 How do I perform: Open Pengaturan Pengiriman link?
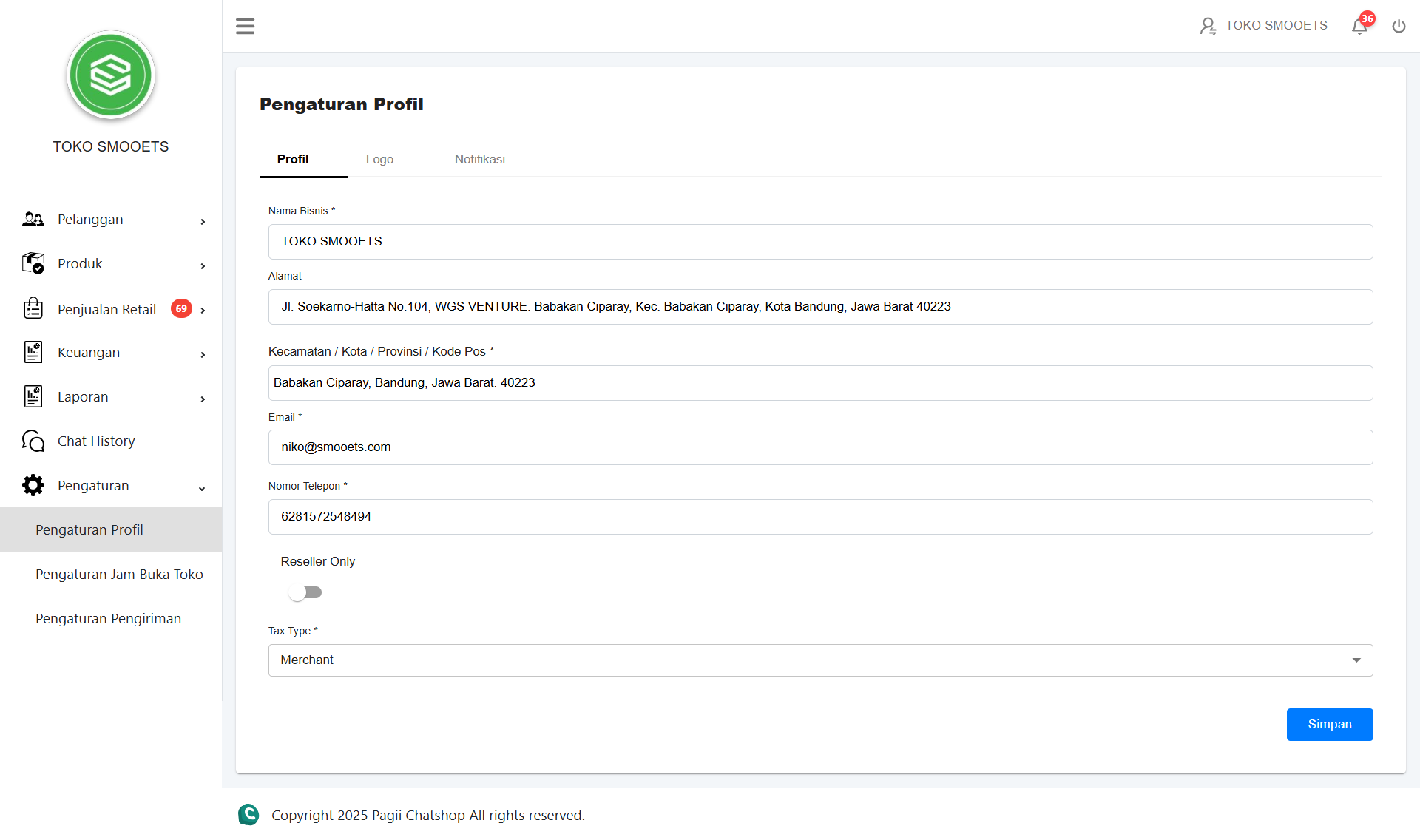(x=108, y=619)
